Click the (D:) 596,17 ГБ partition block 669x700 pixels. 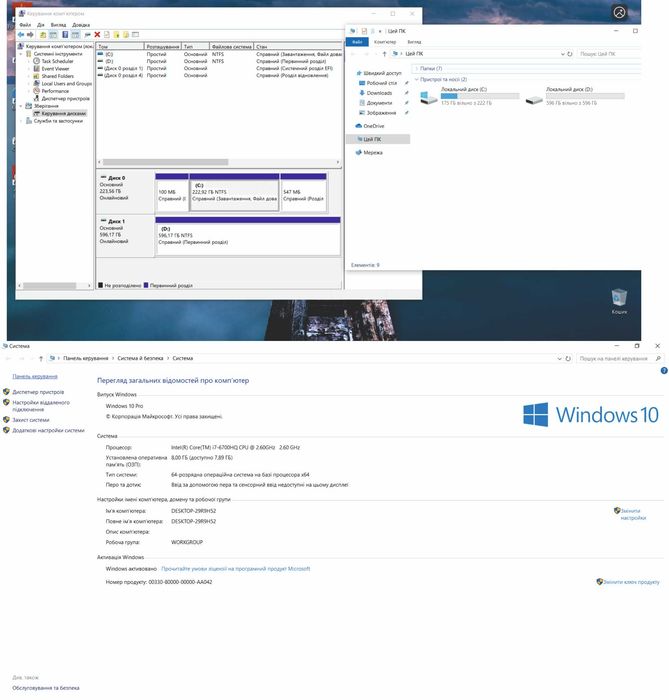[248, 237]
